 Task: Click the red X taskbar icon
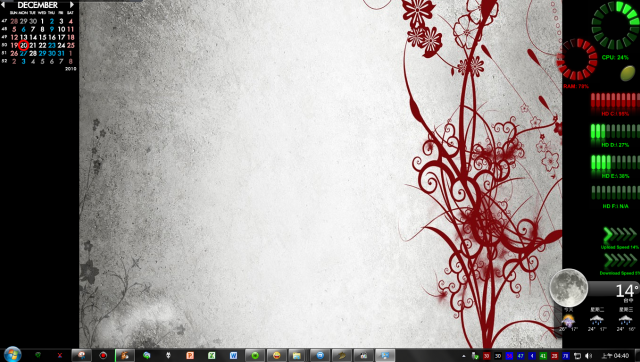click(60, 355)
